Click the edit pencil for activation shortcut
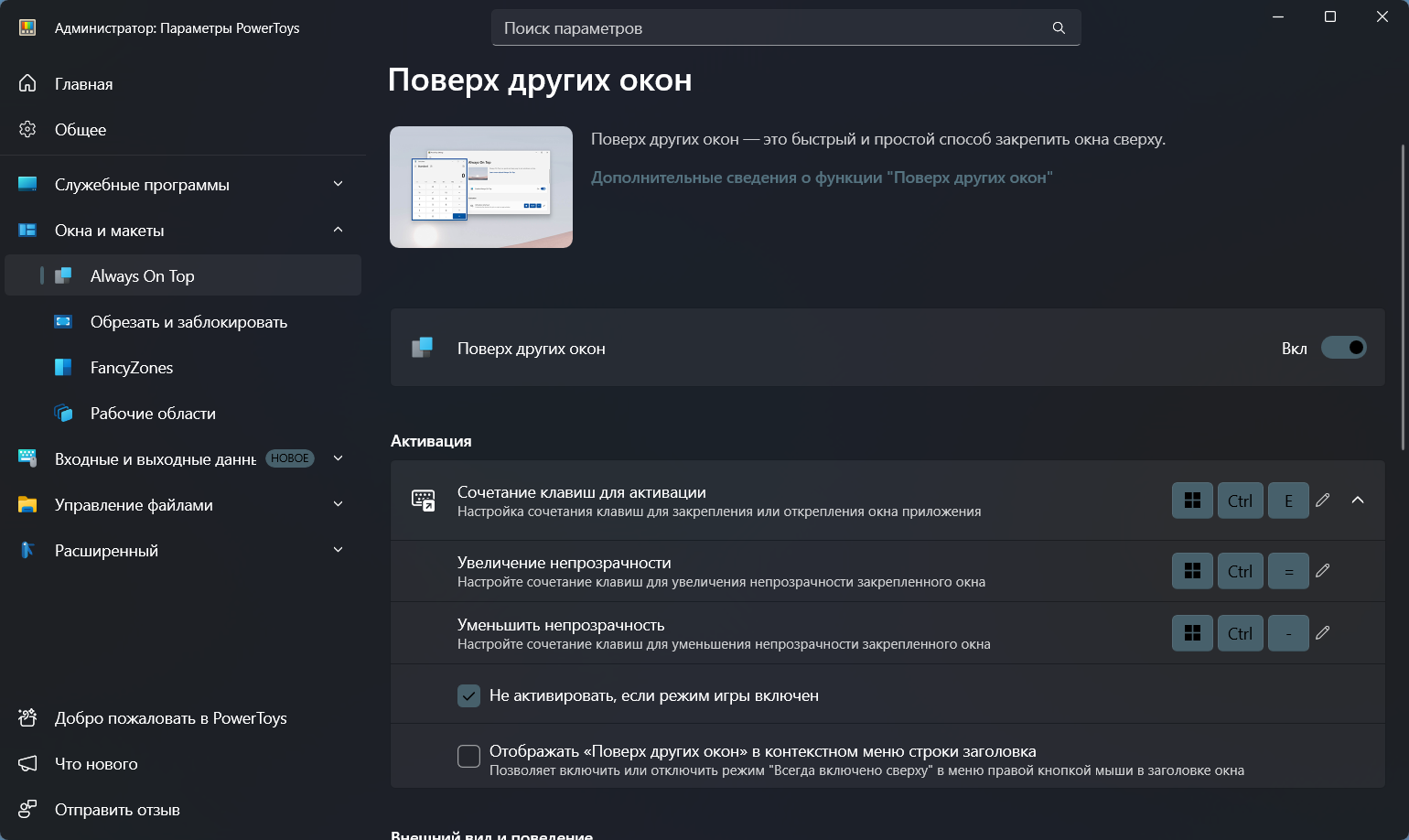Screen dimensions: 1409x840 [1322, 501]
